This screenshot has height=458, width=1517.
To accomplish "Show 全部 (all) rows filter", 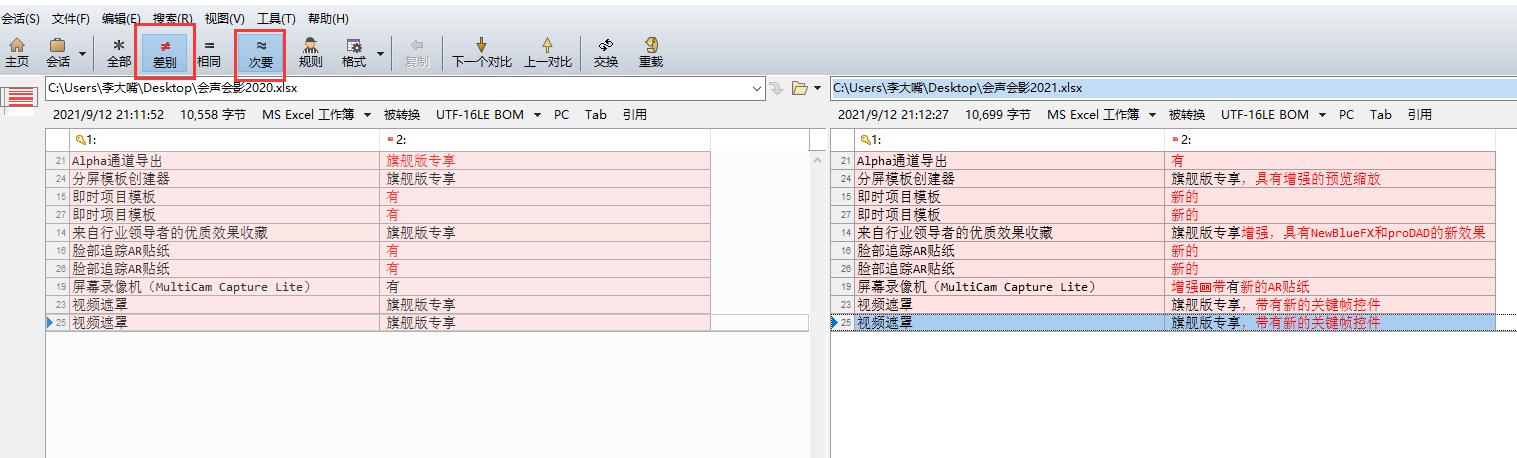I will tap(119, 52).
